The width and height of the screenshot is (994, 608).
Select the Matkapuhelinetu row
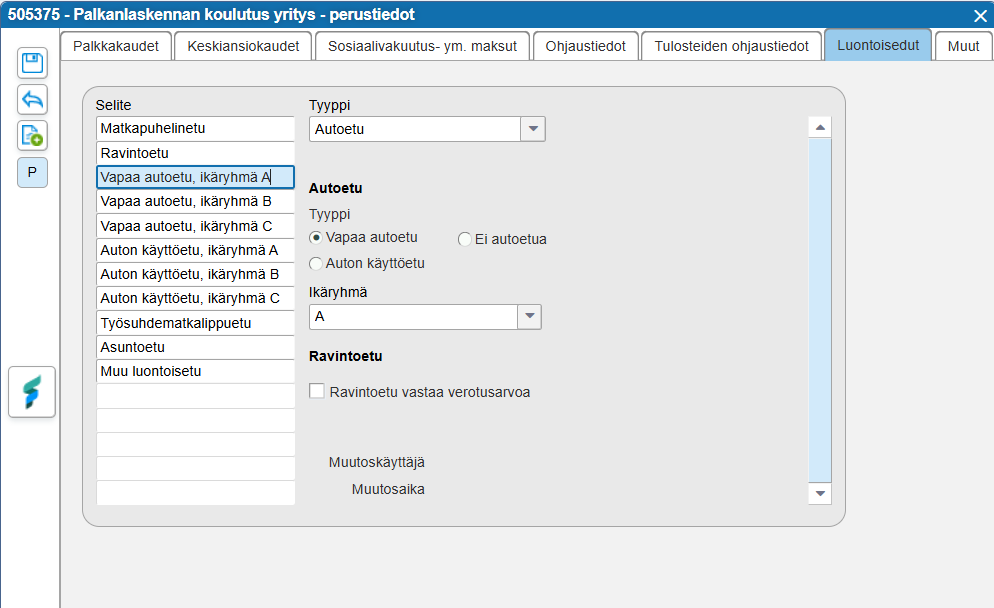pos(195,129)
